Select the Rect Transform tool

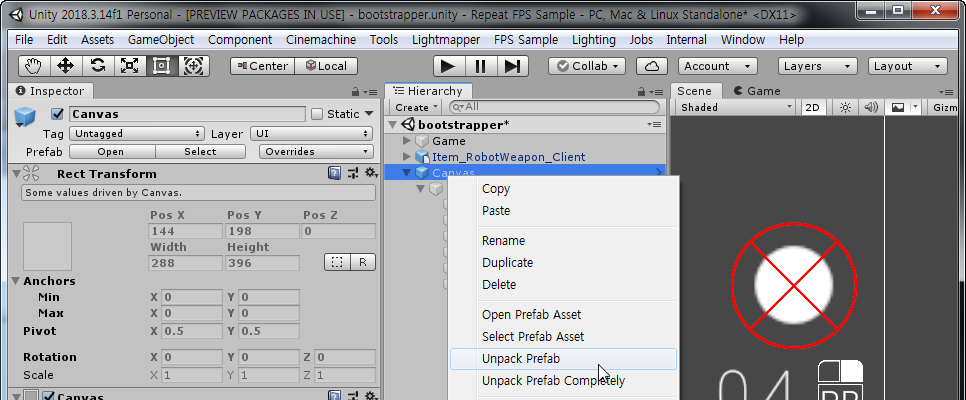point(162,66)
